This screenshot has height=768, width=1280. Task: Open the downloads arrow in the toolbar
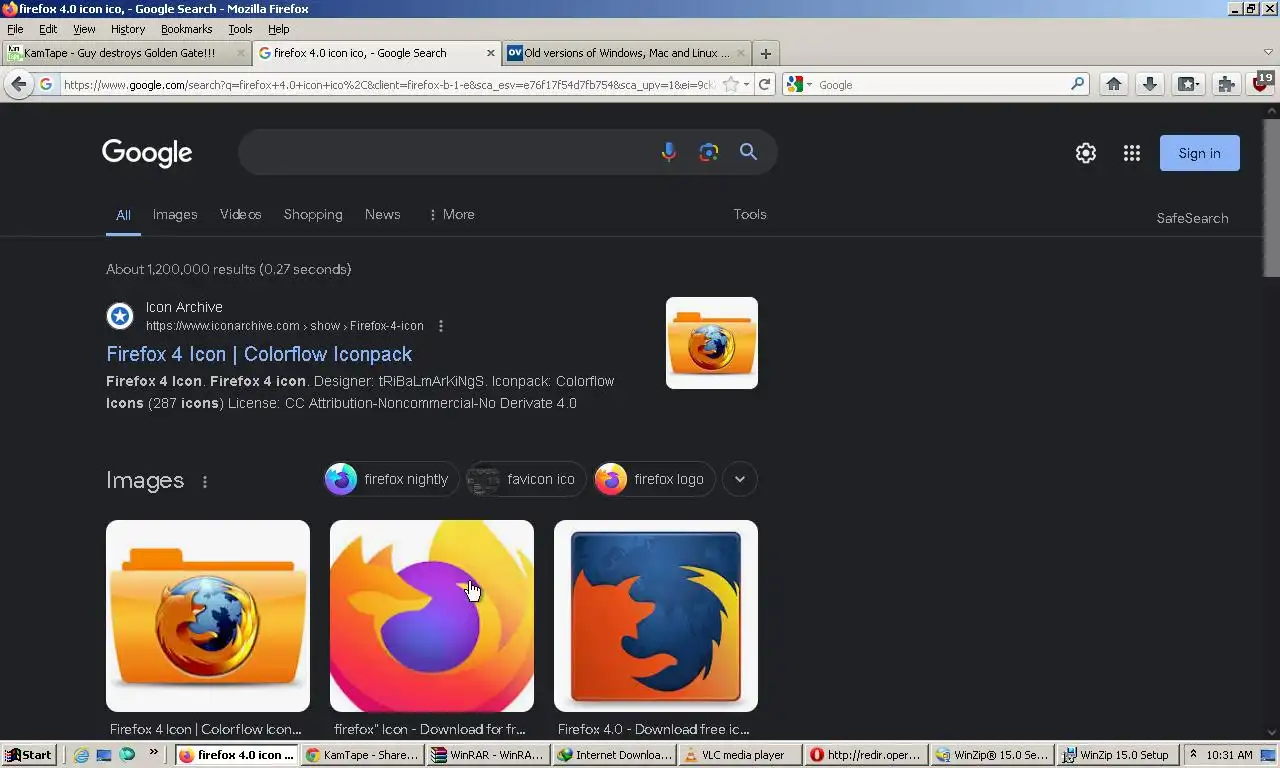click(1150, 85)
